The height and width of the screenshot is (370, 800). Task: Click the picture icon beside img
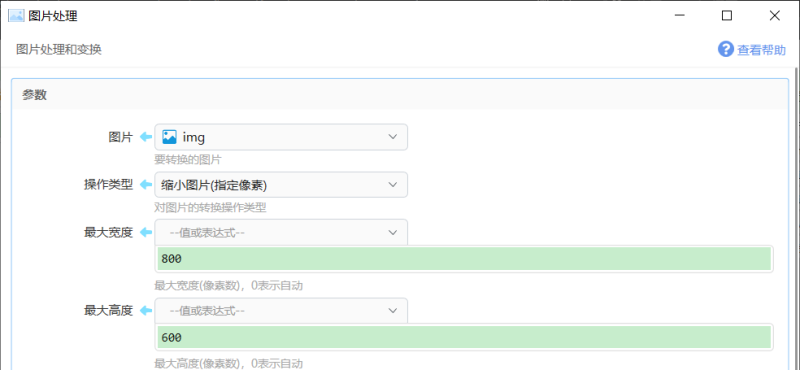click(x=169, y=137)
